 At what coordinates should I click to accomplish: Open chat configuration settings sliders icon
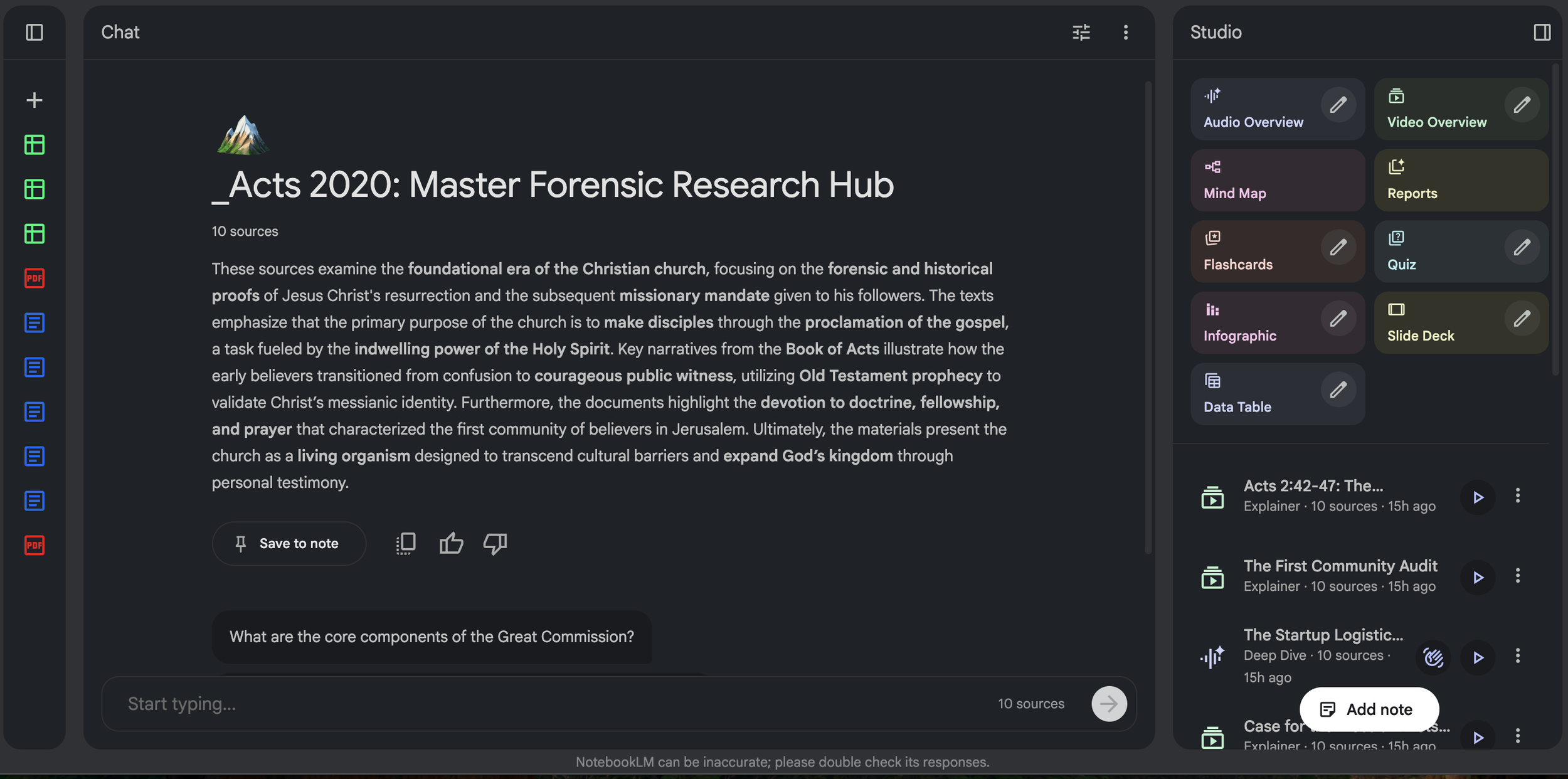(1081, 32)
